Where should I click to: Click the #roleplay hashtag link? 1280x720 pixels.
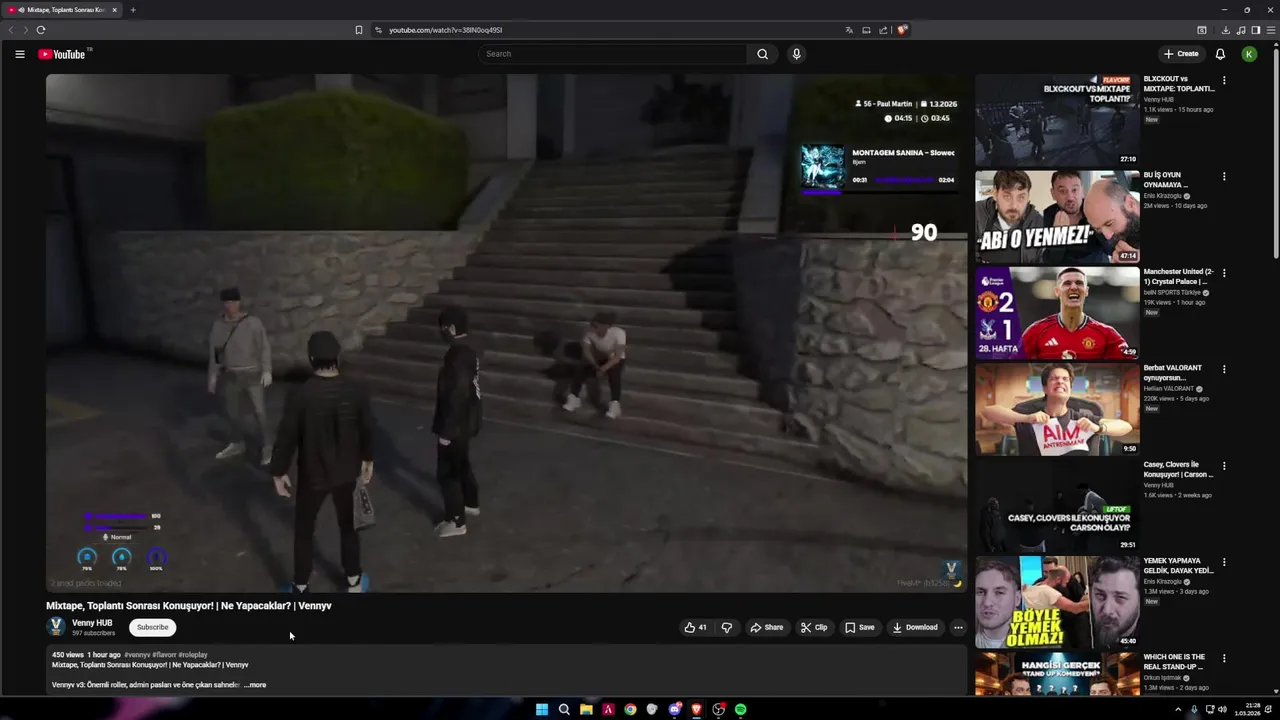tap(193, 655)
